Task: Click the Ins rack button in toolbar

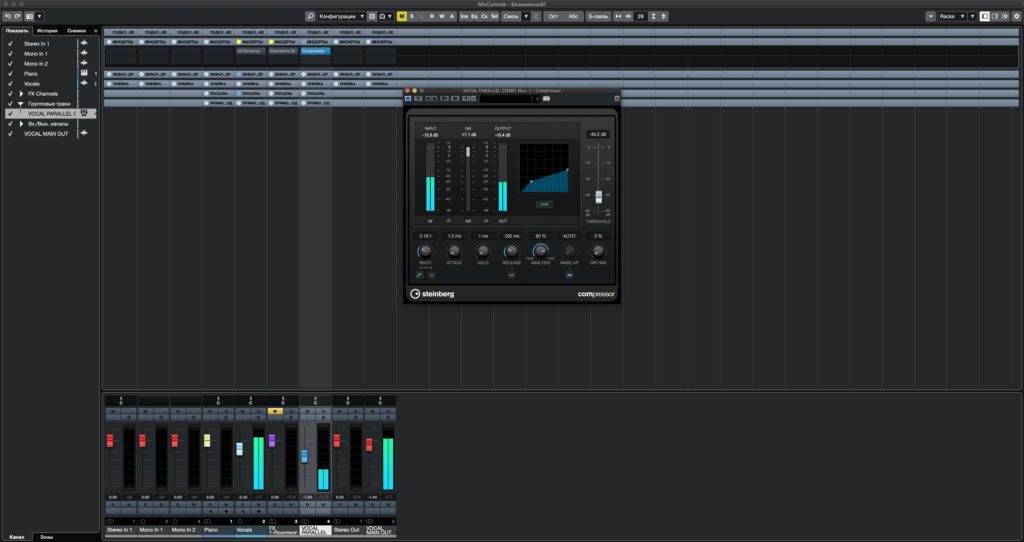Action: click(x=464, y=16)
